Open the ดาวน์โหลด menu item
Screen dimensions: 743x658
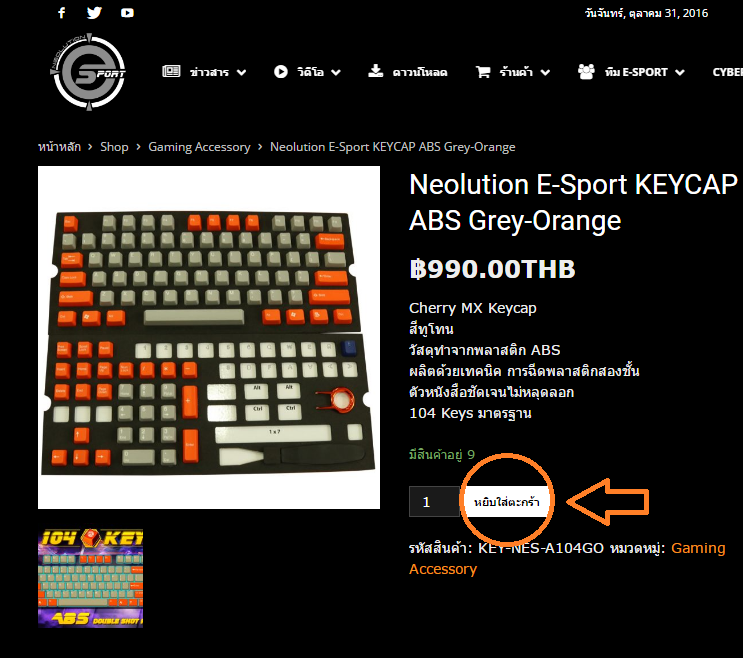click(420, 72)
